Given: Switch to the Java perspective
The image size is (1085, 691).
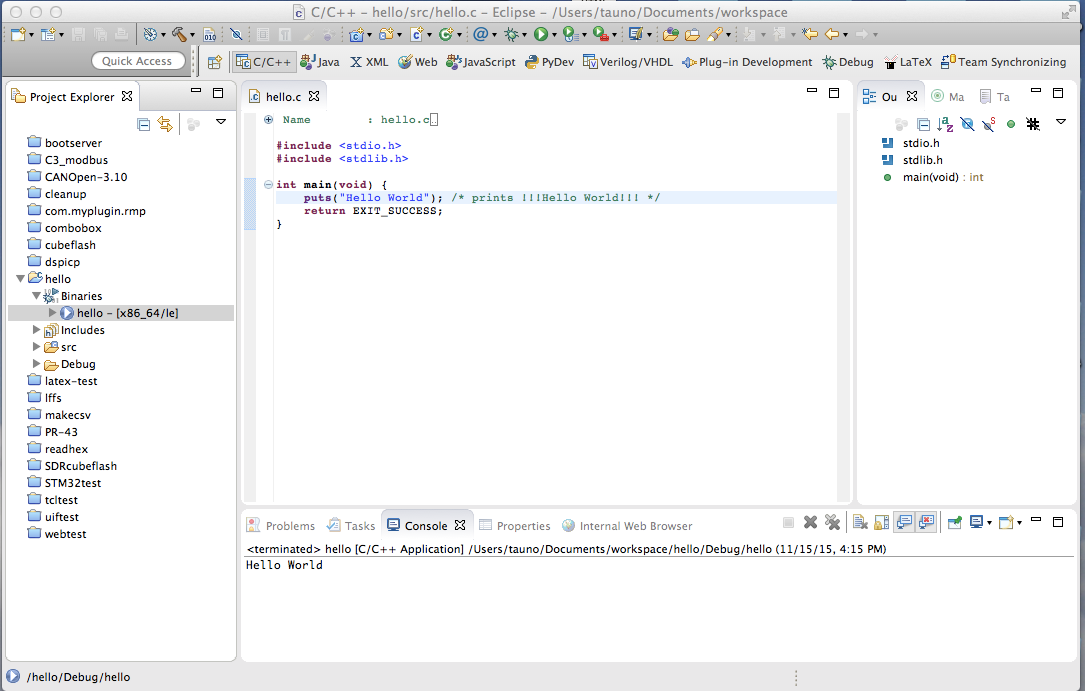Looking at the screenshot, I should click(x=320, y=62).
